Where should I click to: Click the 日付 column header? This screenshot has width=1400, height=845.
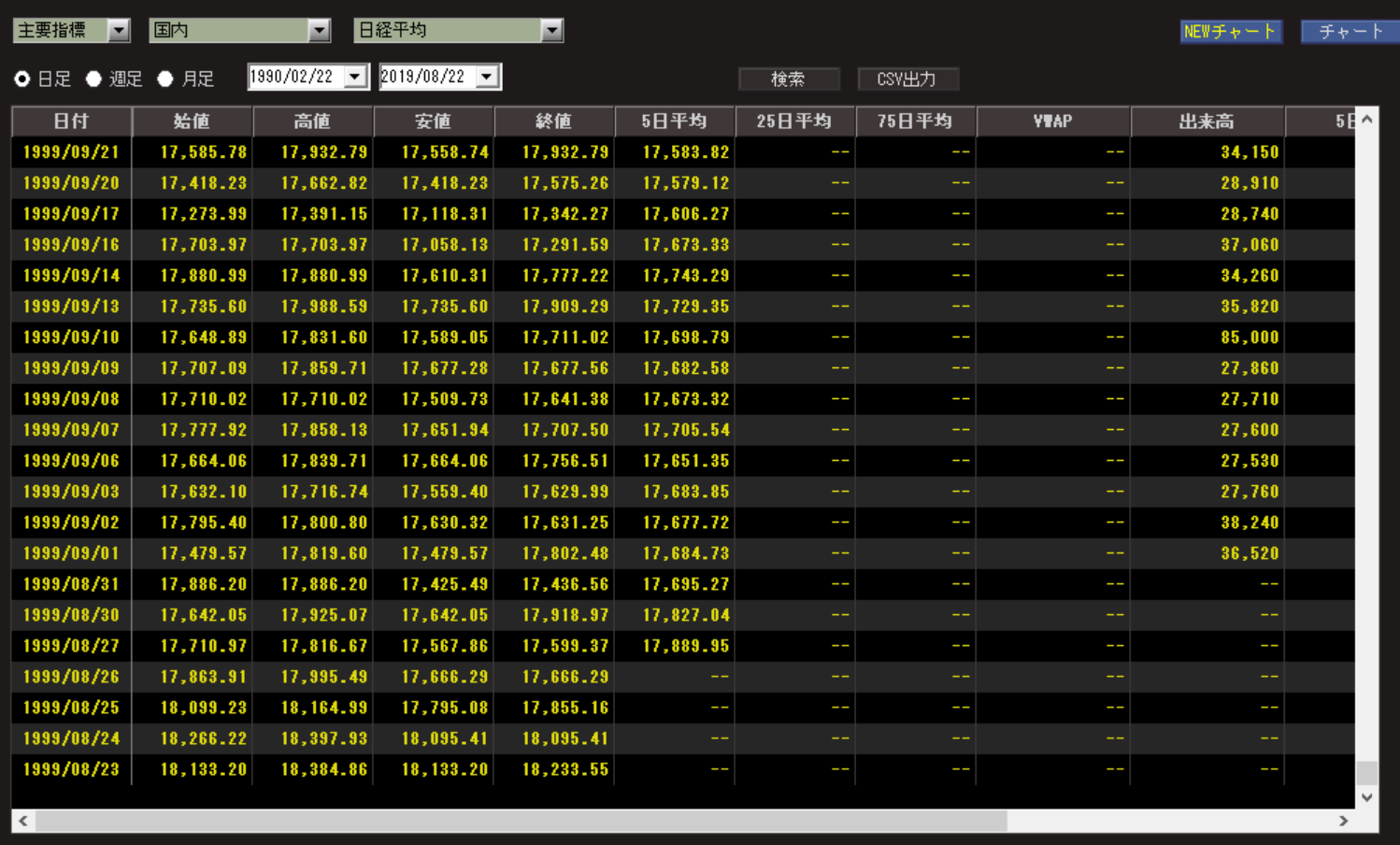pyautogui.click(x=71, y=121)
